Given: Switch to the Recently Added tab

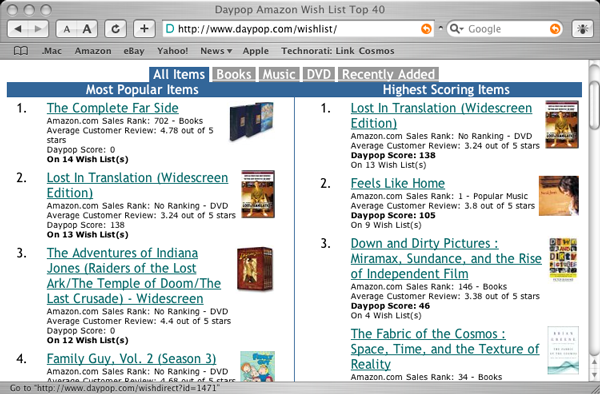Looking at the screenshot, I should pyautogui.click(x=388, y=75).
